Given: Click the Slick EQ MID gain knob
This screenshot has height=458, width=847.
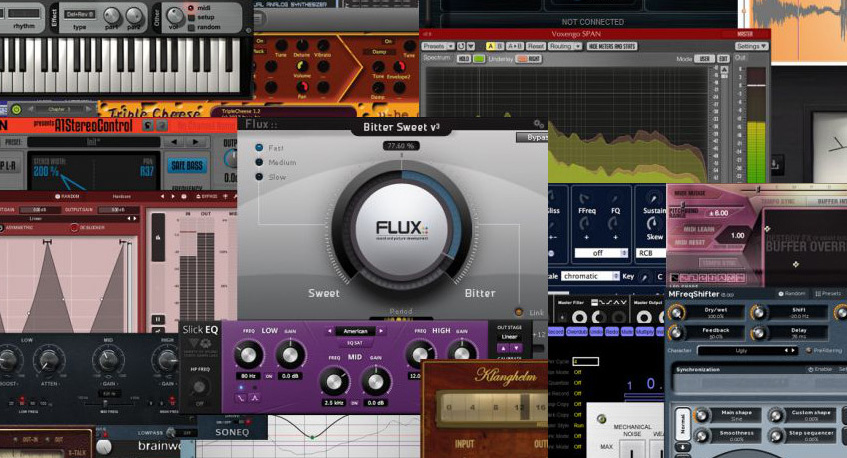Looking at the screenshot, I should click(376, 381).
